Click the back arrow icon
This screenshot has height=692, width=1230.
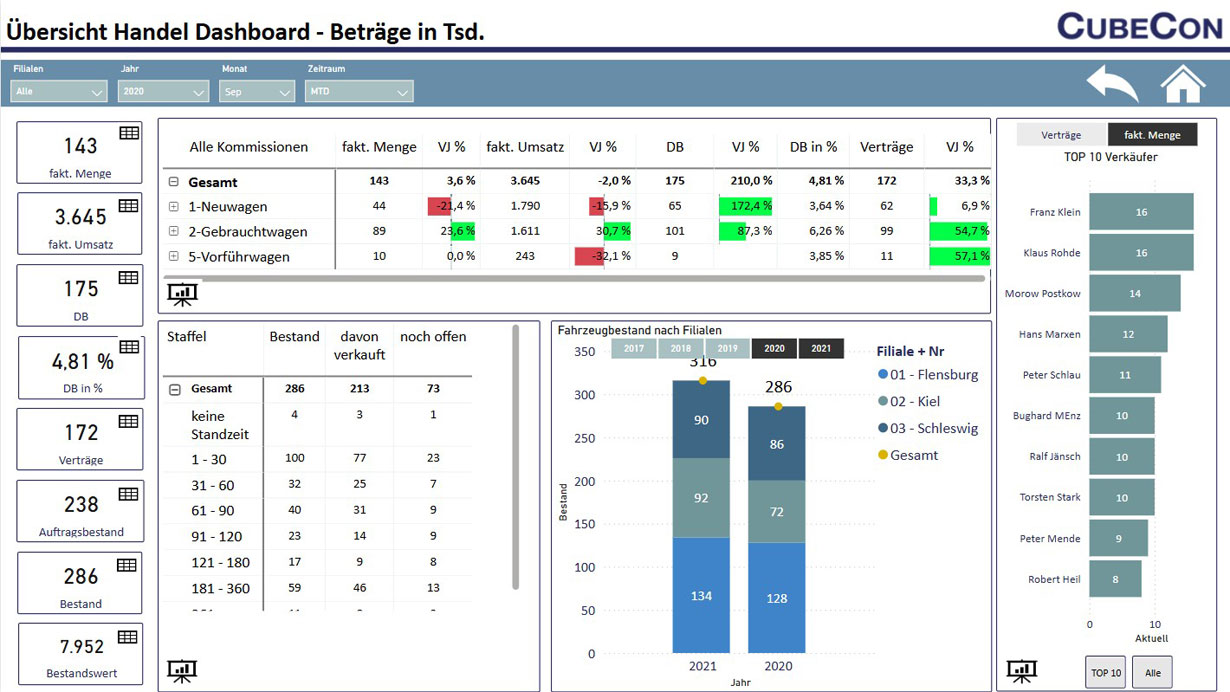click(x=1112, y=84)
